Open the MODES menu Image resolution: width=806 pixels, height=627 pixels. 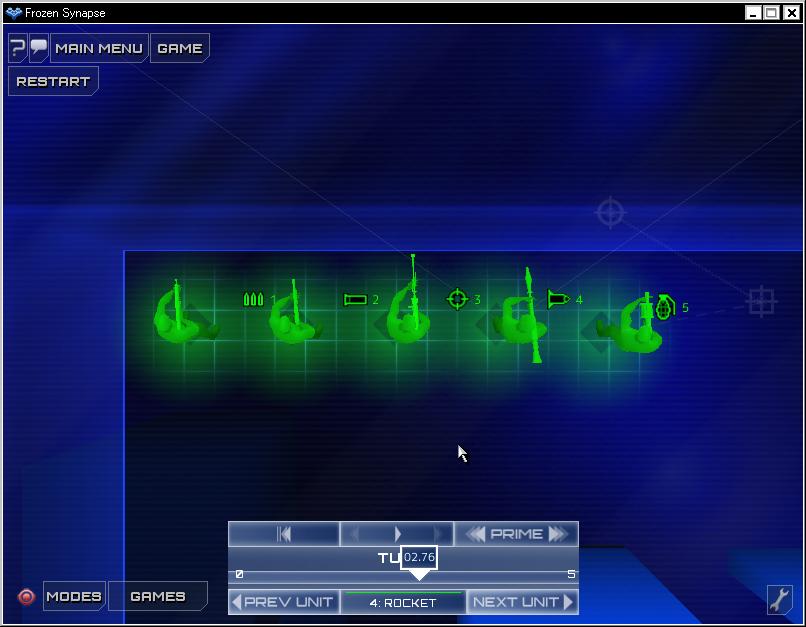click(74, 596)
